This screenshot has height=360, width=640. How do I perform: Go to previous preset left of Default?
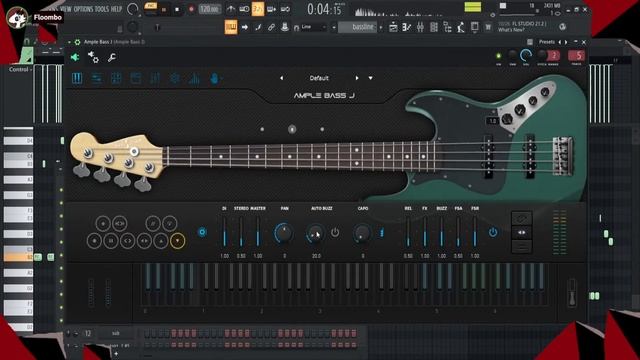(281, 78)
